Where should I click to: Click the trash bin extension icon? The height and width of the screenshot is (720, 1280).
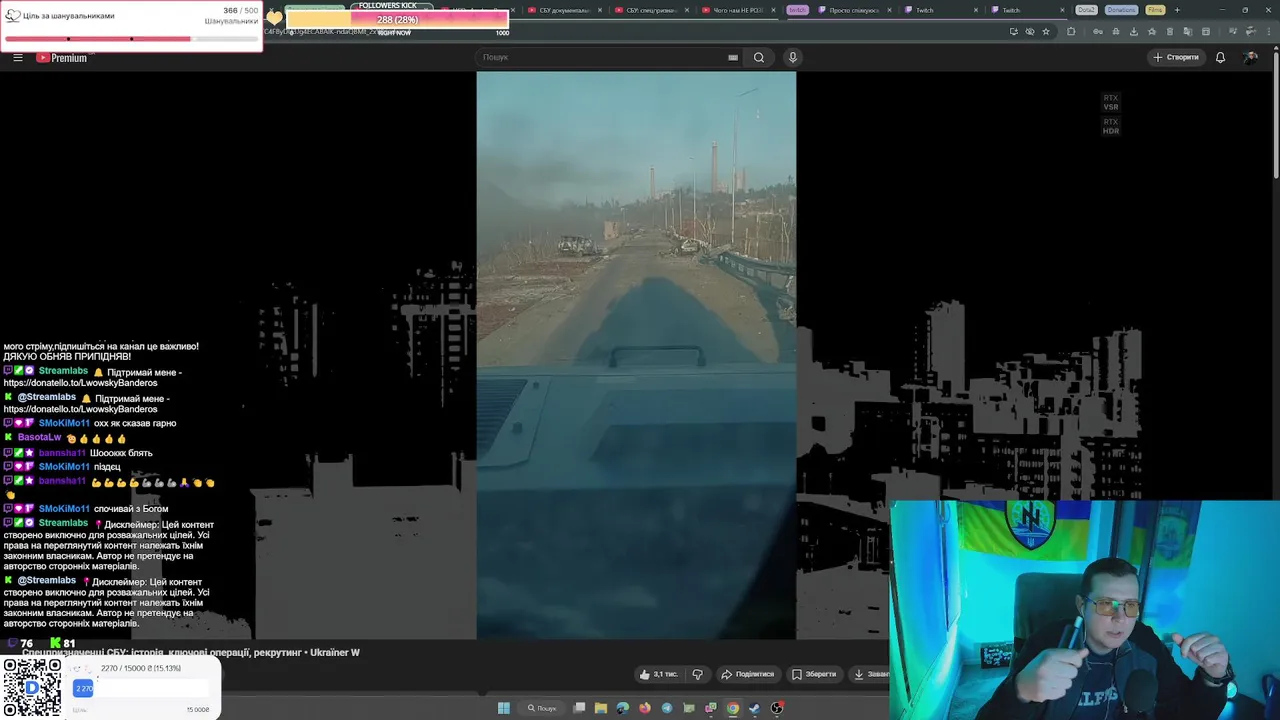1169,31
